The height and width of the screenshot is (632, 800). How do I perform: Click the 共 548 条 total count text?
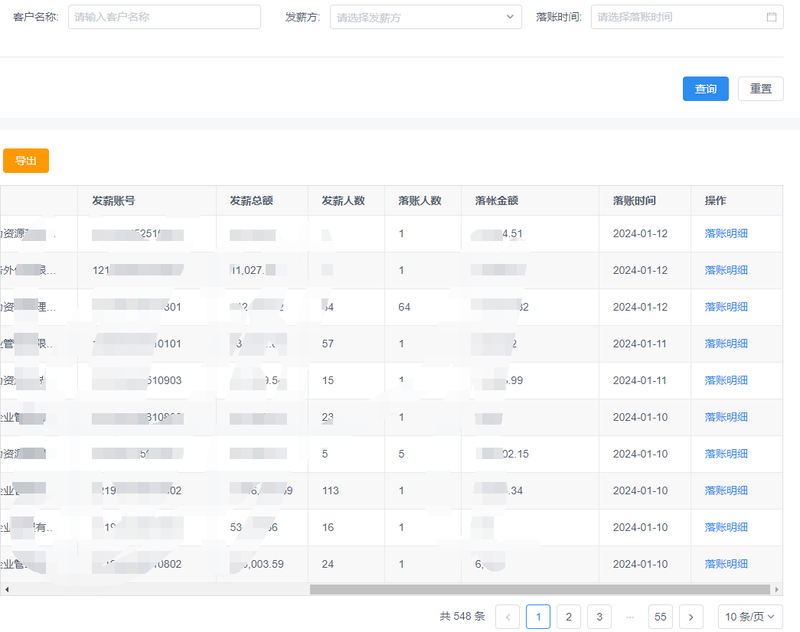point(462,616)
